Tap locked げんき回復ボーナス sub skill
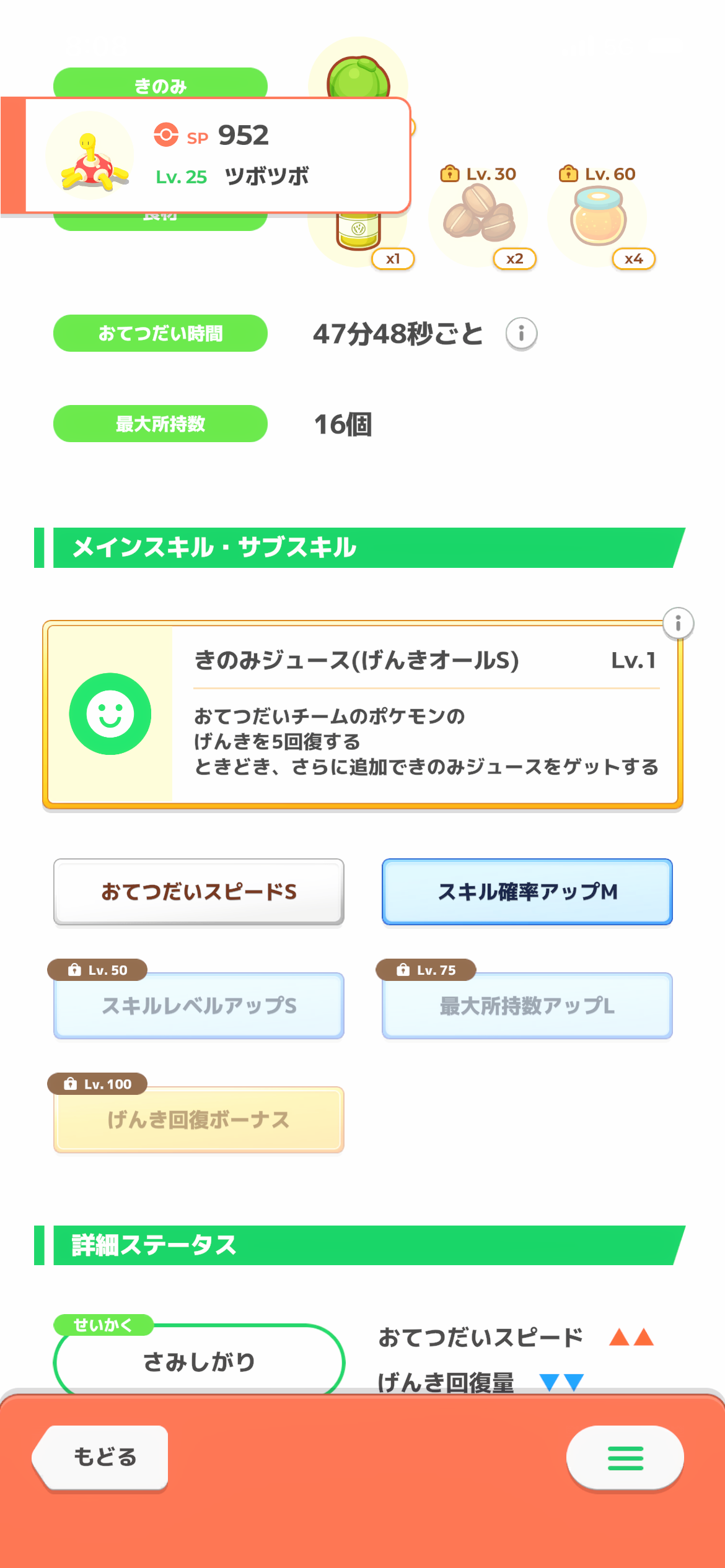The width and height of the screenshot is (725, 1568). 199,1120
